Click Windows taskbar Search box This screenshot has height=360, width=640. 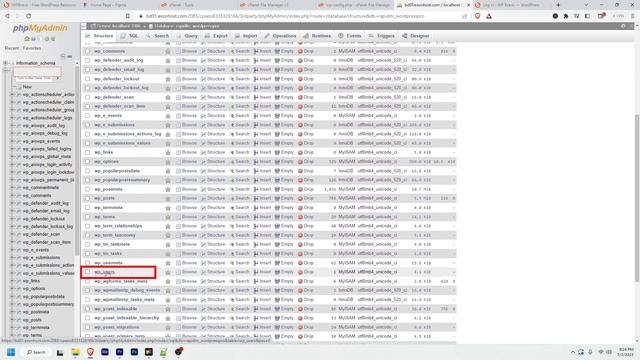point(36,352)
